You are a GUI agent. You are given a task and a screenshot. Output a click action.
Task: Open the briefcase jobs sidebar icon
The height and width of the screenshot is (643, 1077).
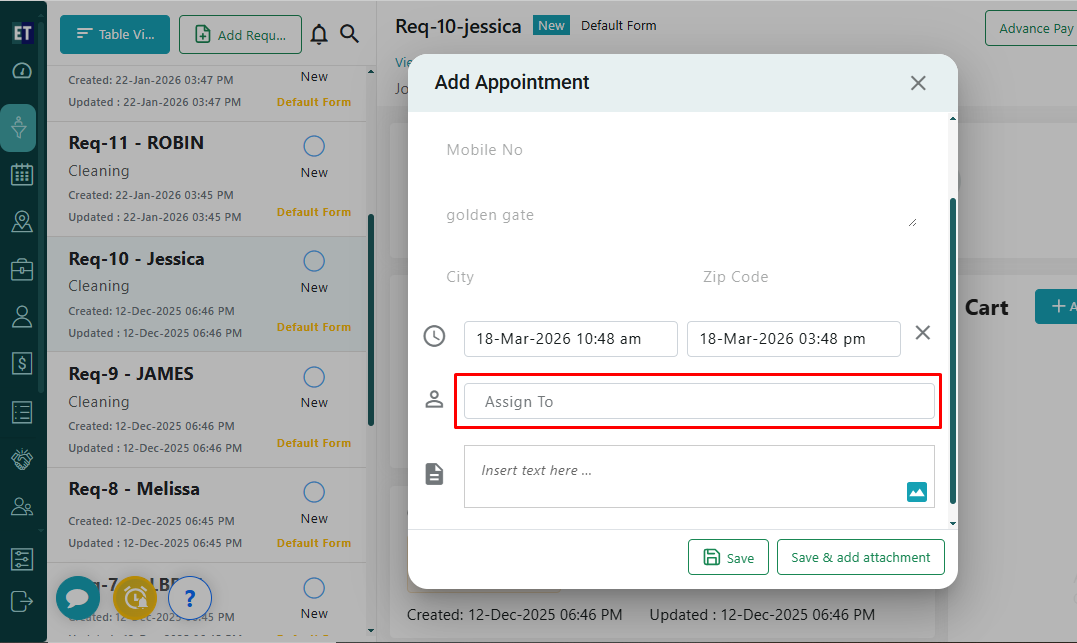(x=21, y=270)
